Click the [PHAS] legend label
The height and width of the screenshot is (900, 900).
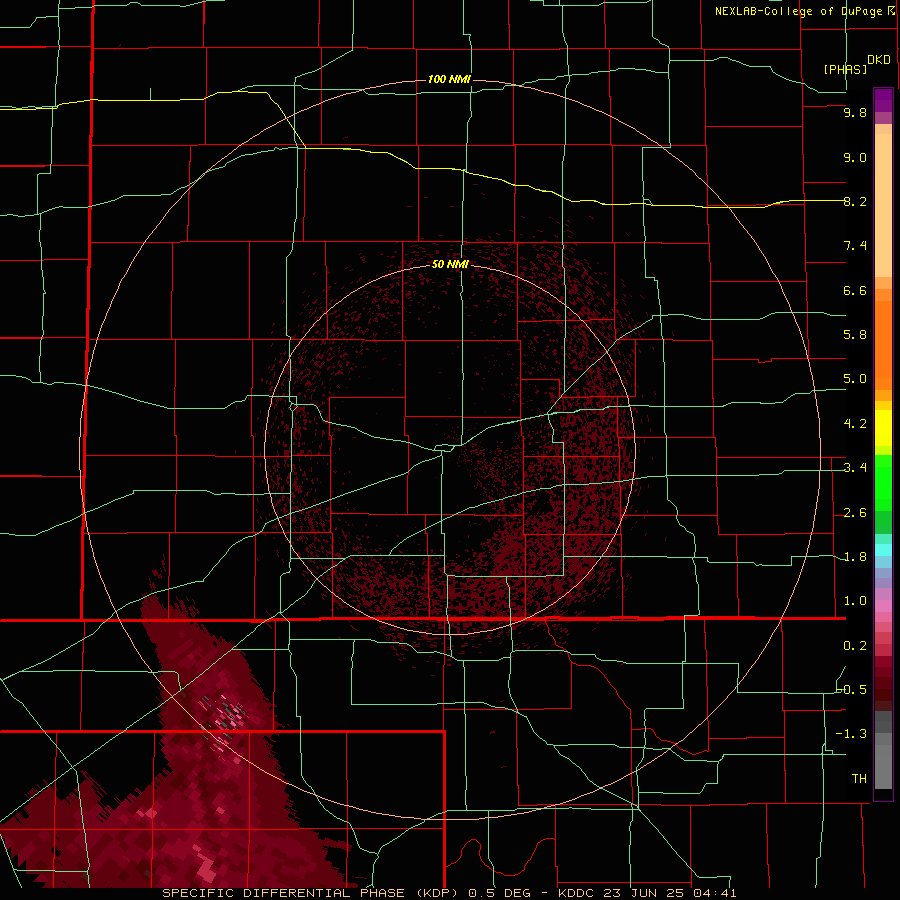pos(845,69)
